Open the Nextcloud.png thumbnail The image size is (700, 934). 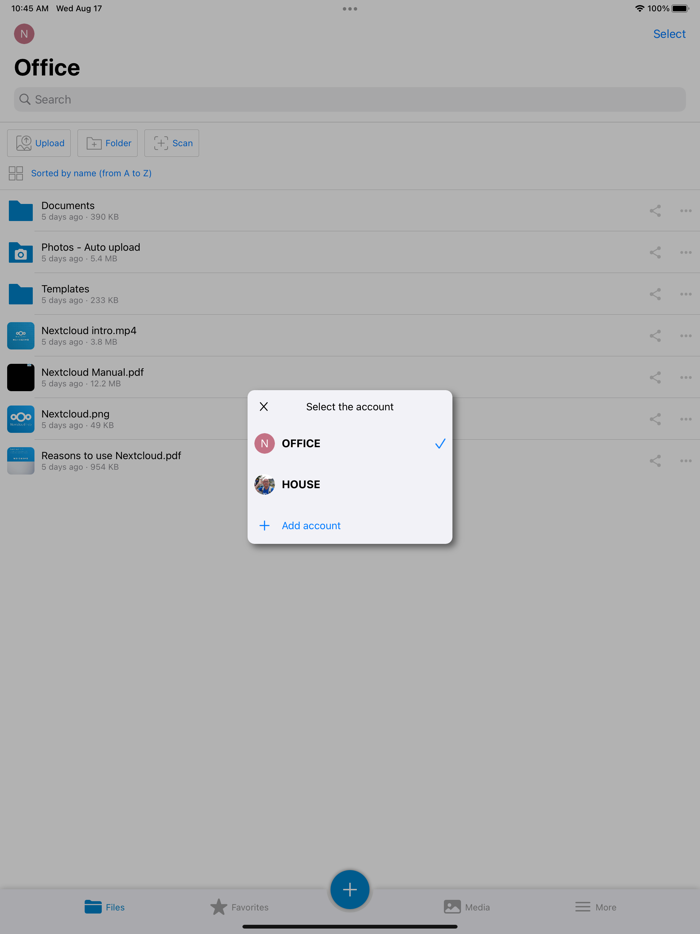[x=21, y=419]
